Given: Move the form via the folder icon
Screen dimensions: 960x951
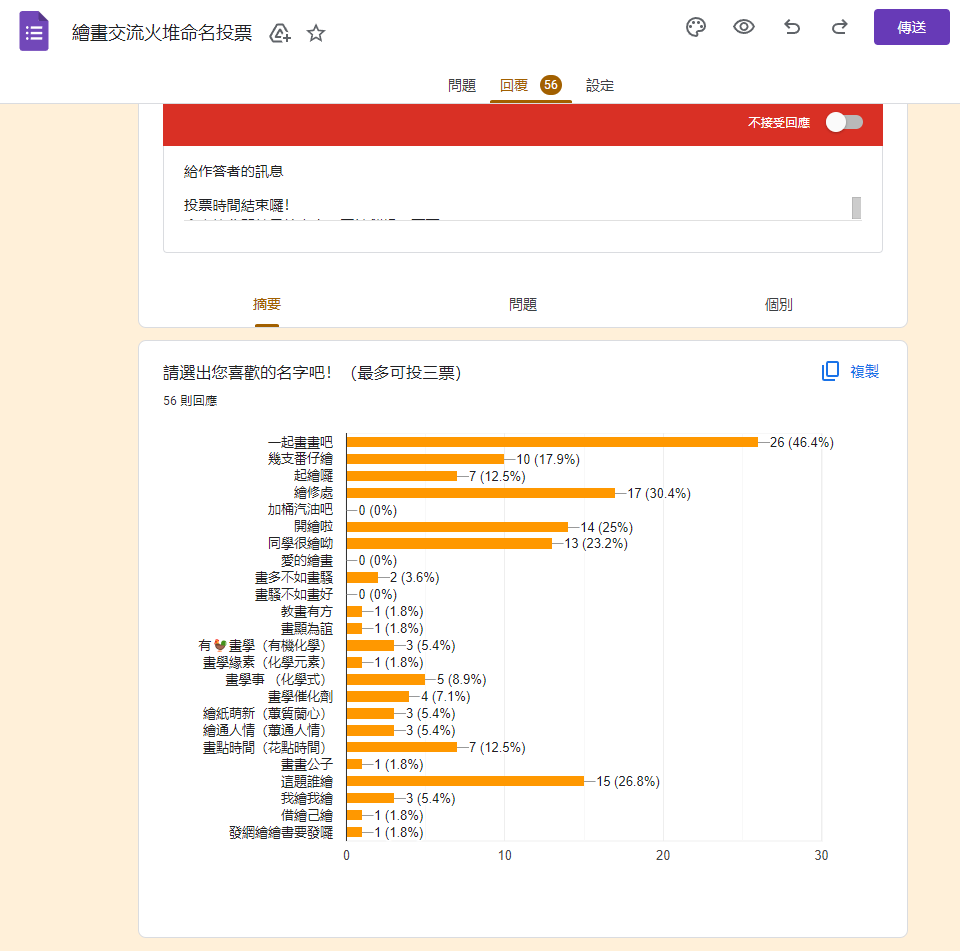Looking at the screenshot, I should [279, 33].
